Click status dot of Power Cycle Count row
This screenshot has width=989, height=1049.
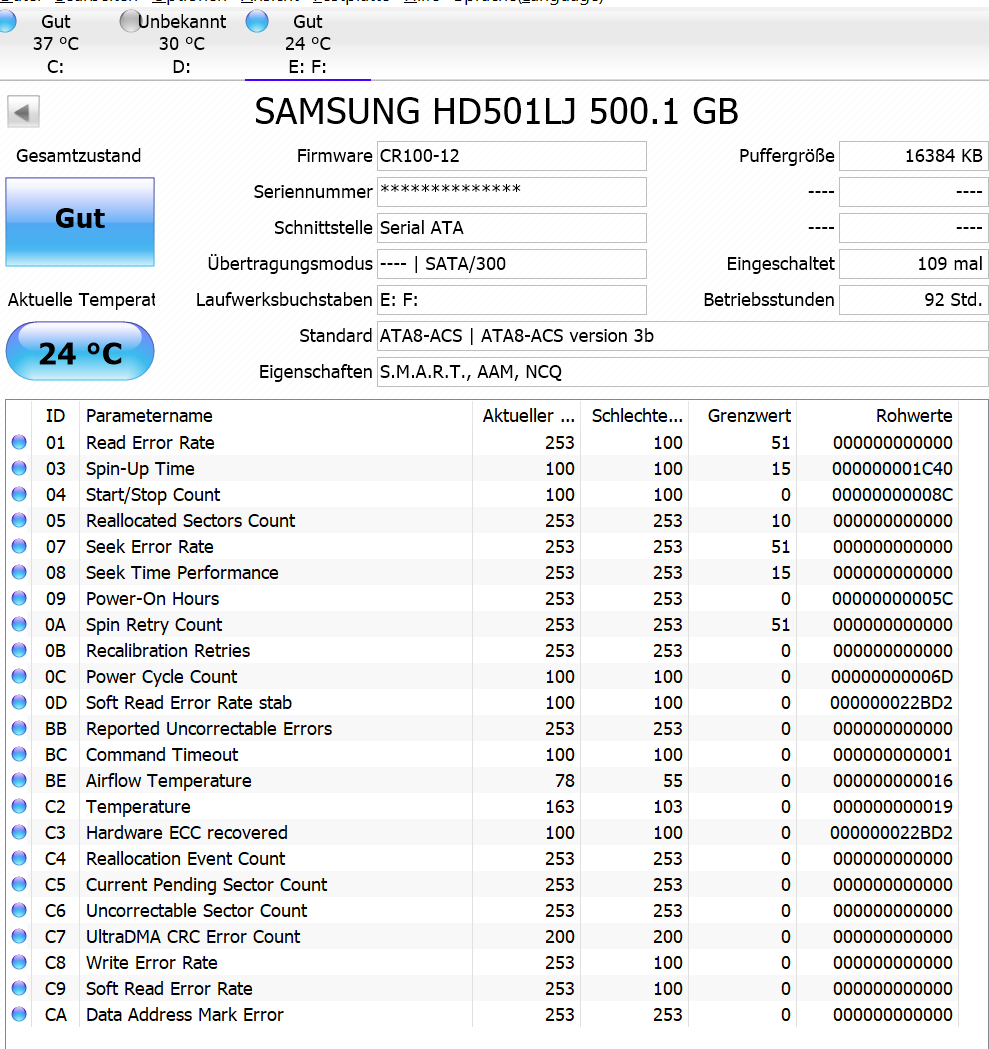[19, 676]
